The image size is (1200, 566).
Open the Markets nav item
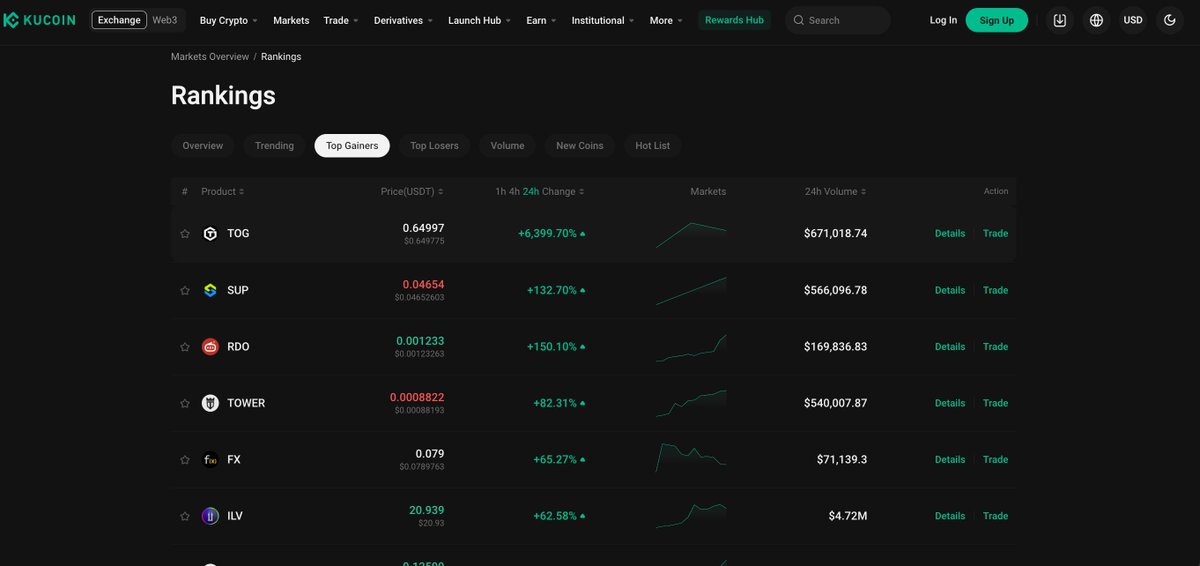(x=291, y=20)
